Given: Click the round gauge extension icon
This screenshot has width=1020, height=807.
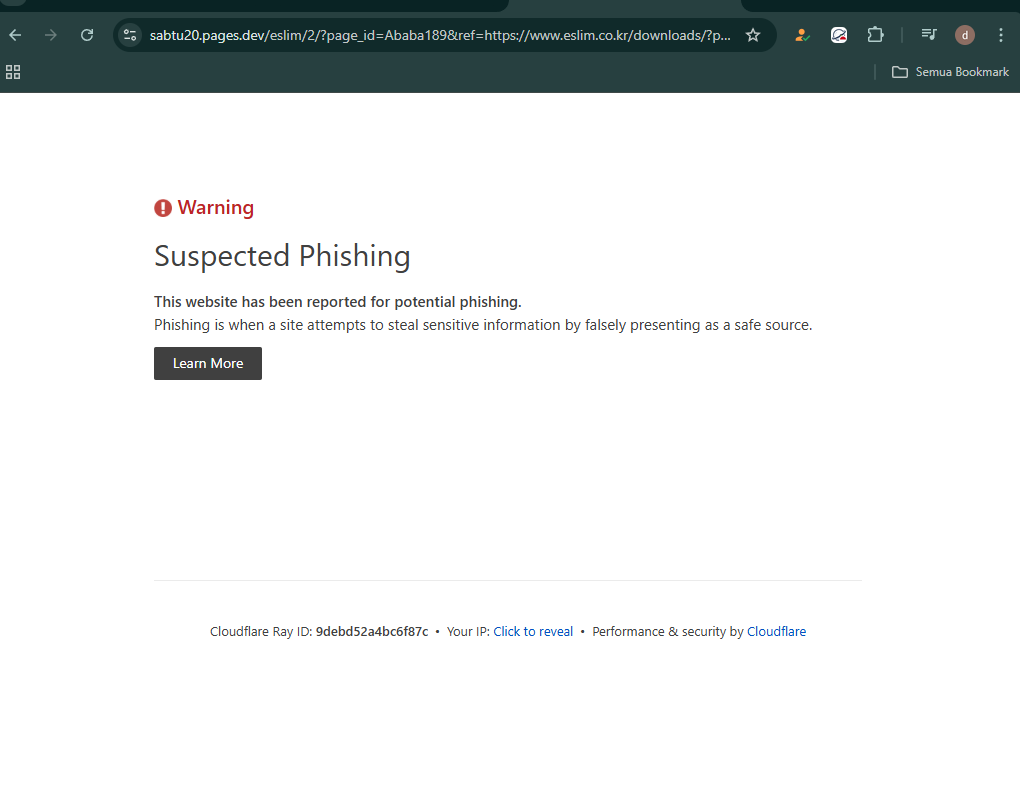Looking at the screenshot, I should coord(839,35).
